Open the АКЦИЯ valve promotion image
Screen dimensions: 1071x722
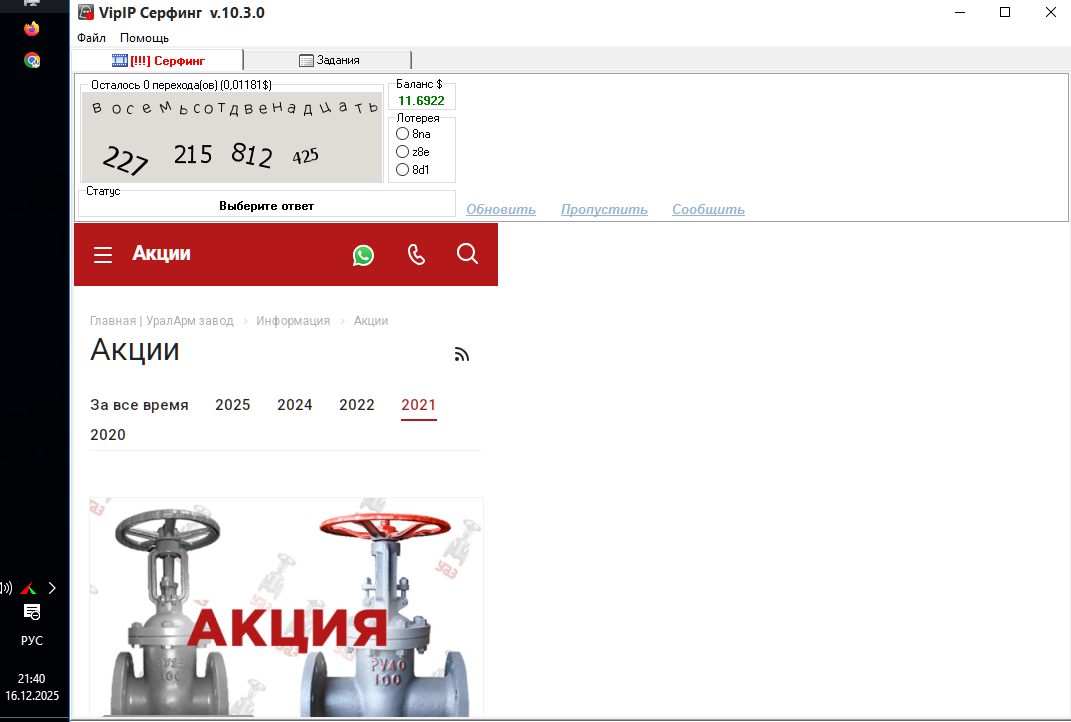286,607
